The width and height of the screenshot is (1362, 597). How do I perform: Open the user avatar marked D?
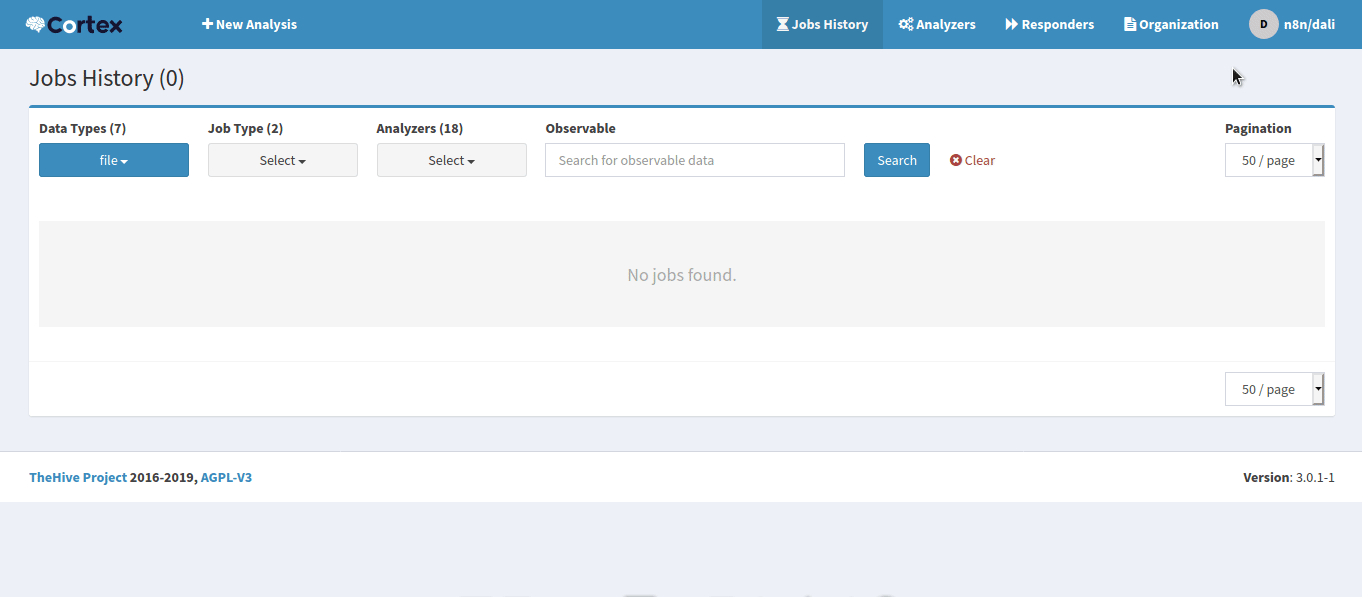[x=1263, y=24]
